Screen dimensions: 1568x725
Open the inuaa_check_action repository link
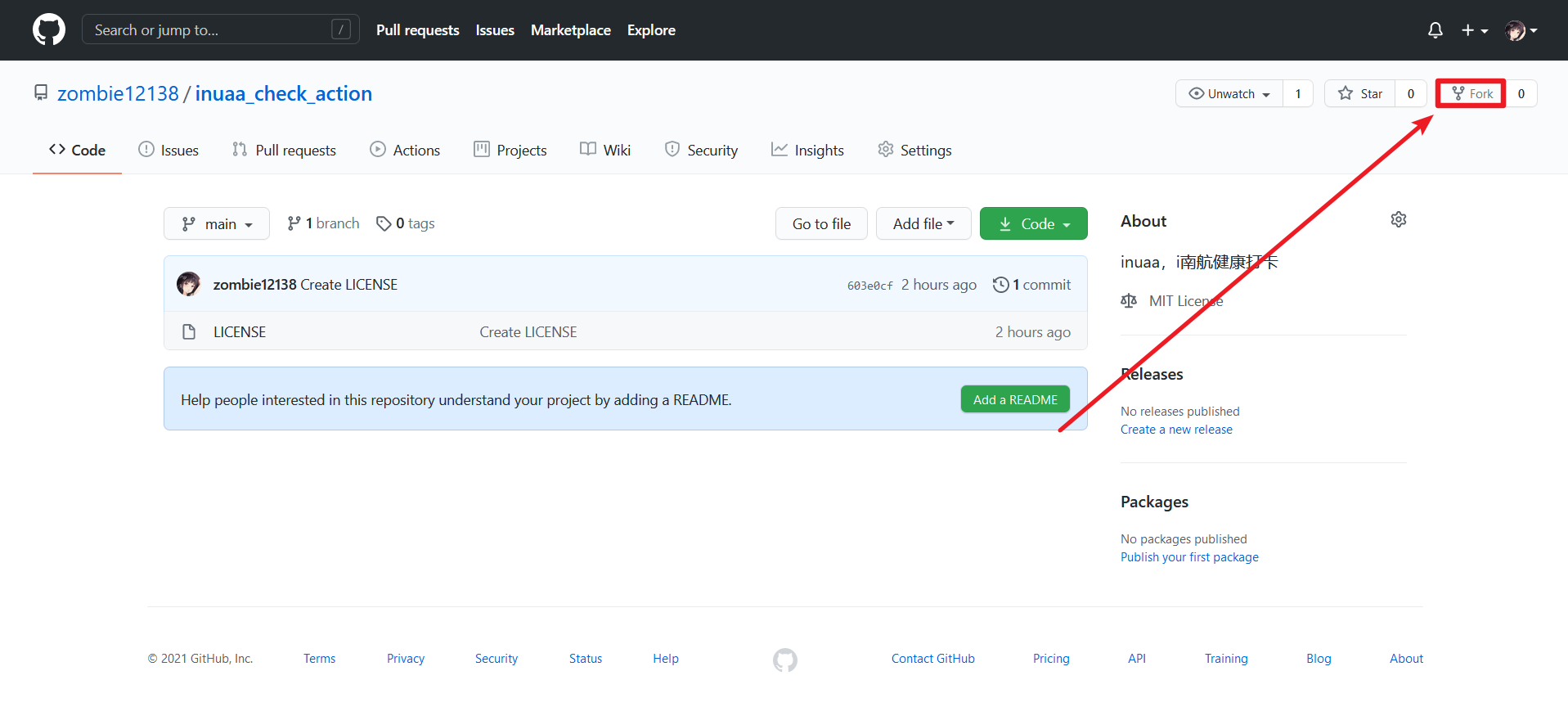[283, 94]
